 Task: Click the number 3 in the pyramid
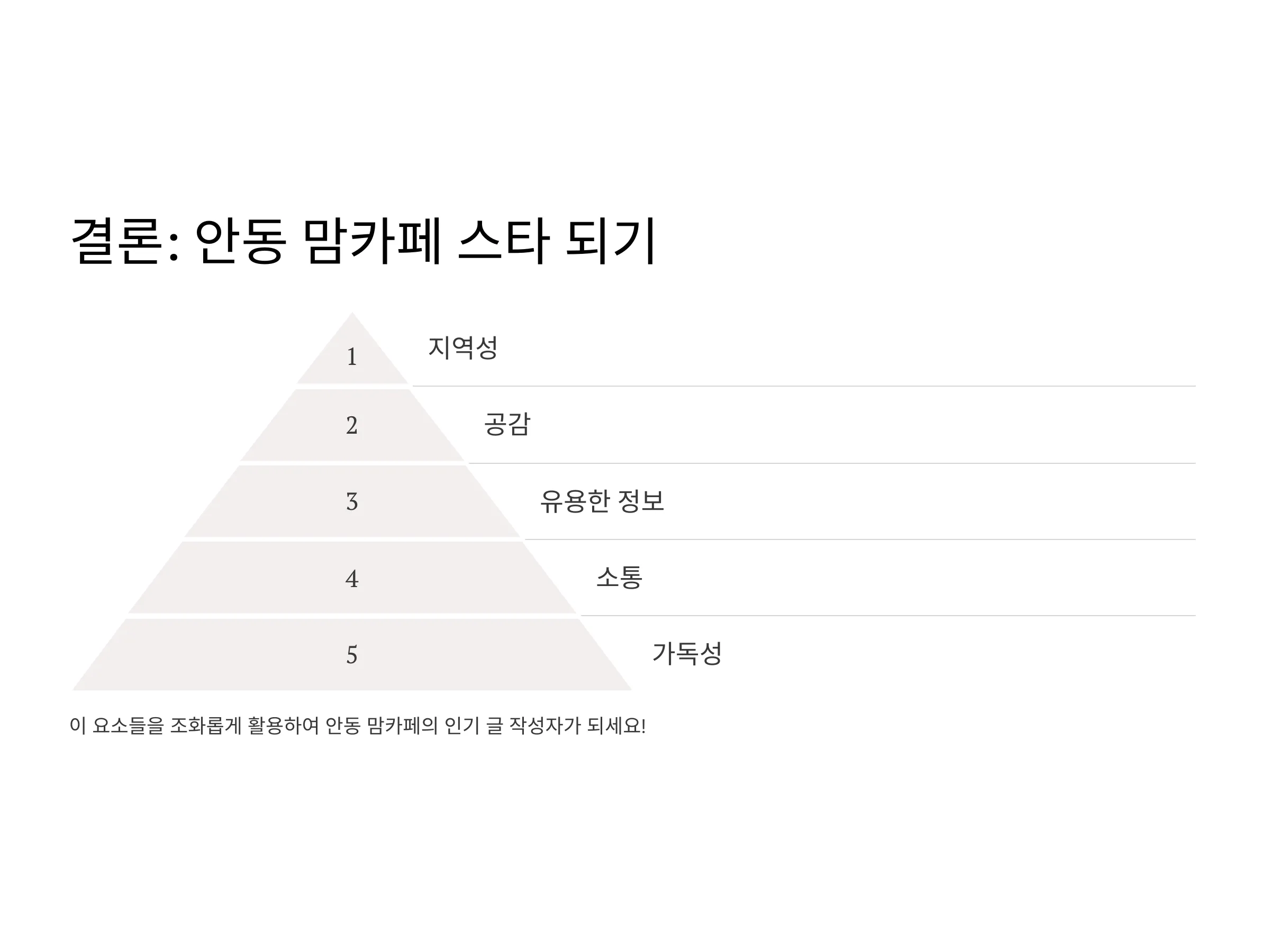[352, 502]
